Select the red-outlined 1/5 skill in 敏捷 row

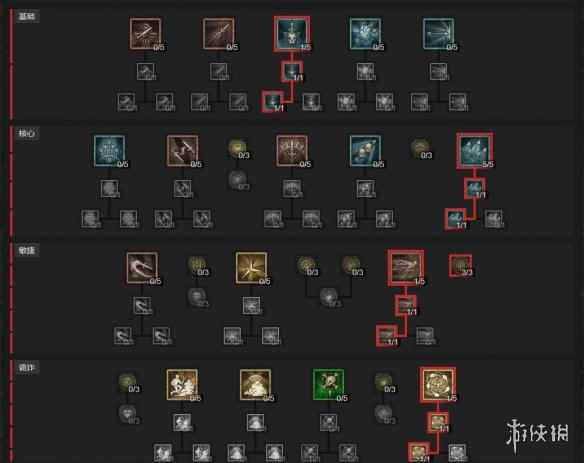(x=406, y=268)
